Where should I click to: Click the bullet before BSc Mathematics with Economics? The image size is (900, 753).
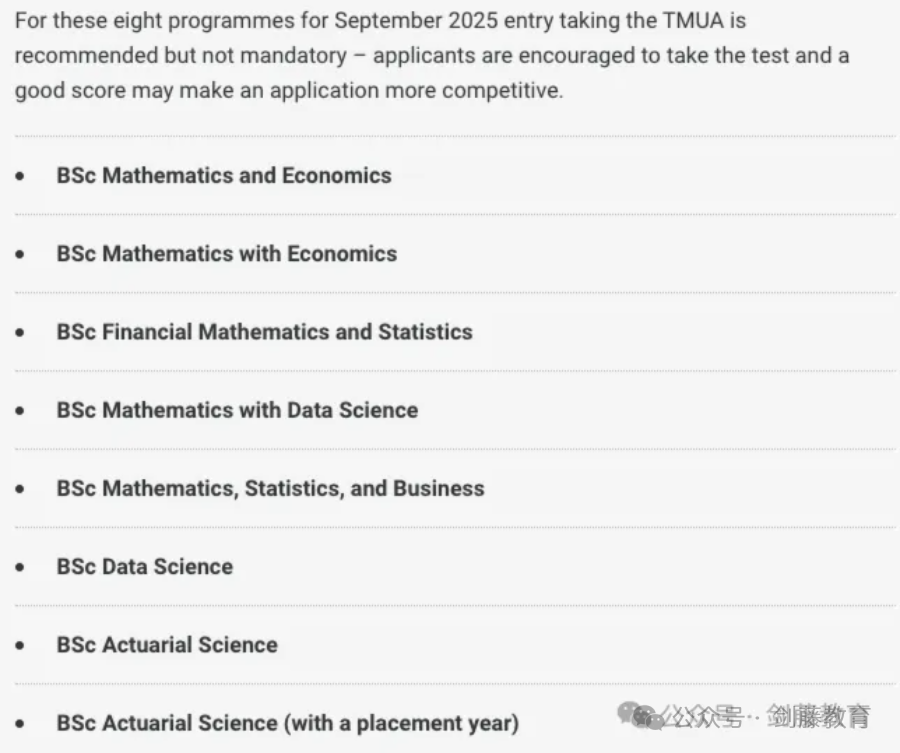pyautogui.click(x=20, y=254)
